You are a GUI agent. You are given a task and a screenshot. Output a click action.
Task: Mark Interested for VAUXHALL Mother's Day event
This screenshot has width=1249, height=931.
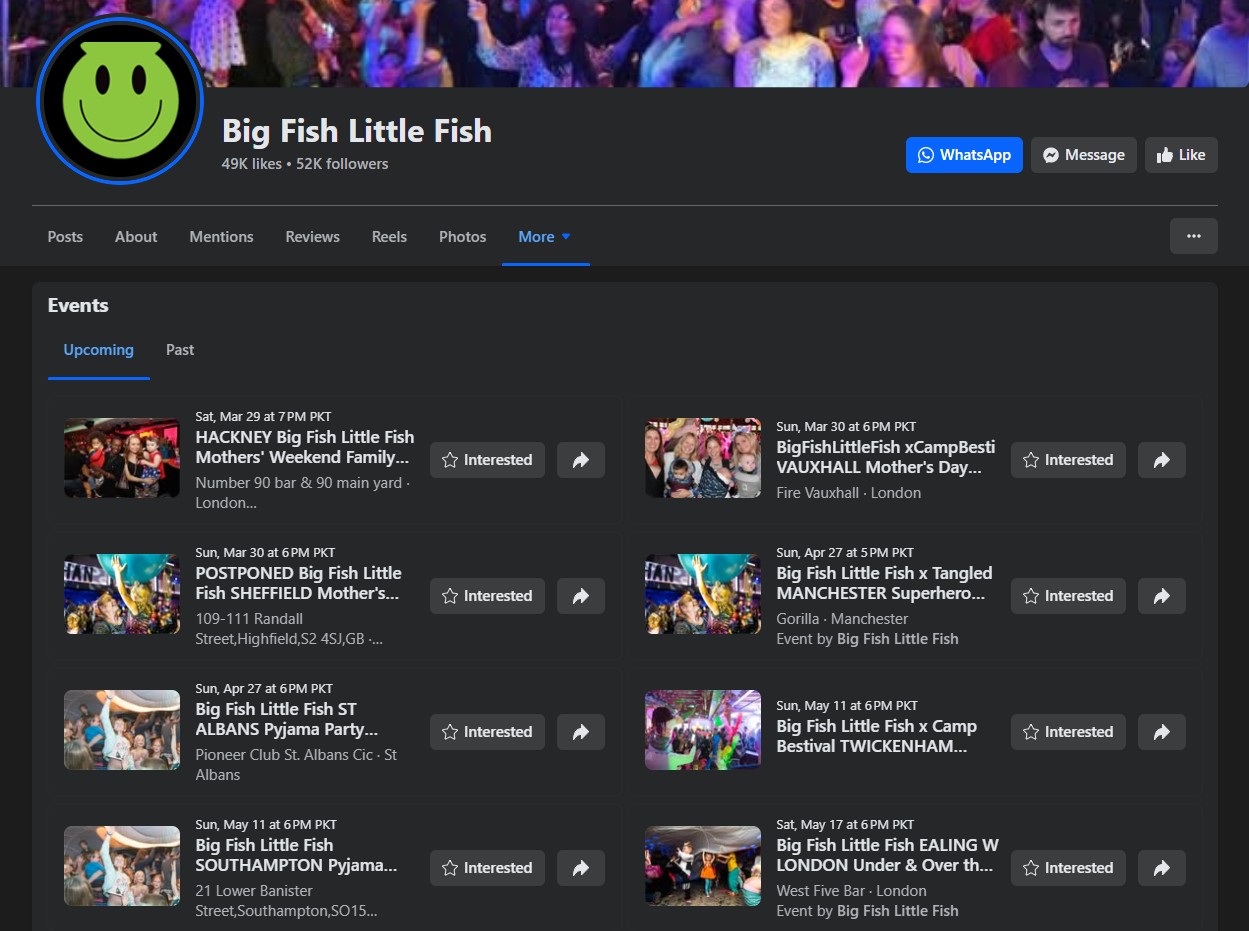click(x=1069, y=460)
